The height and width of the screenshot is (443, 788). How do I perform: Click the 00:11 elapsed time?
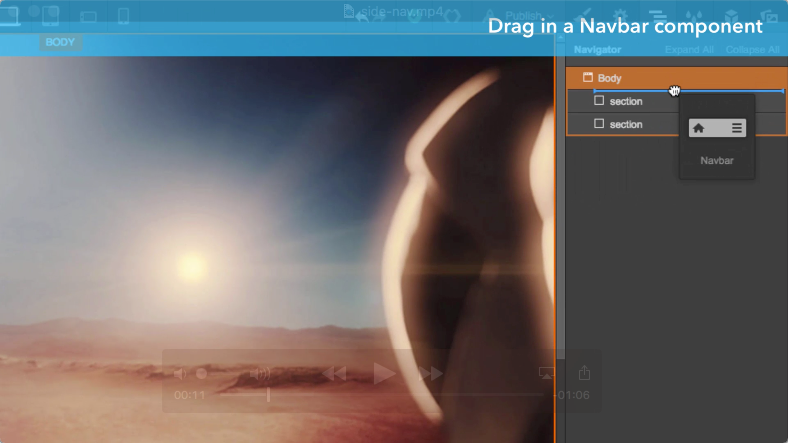(x=189, y=395)
